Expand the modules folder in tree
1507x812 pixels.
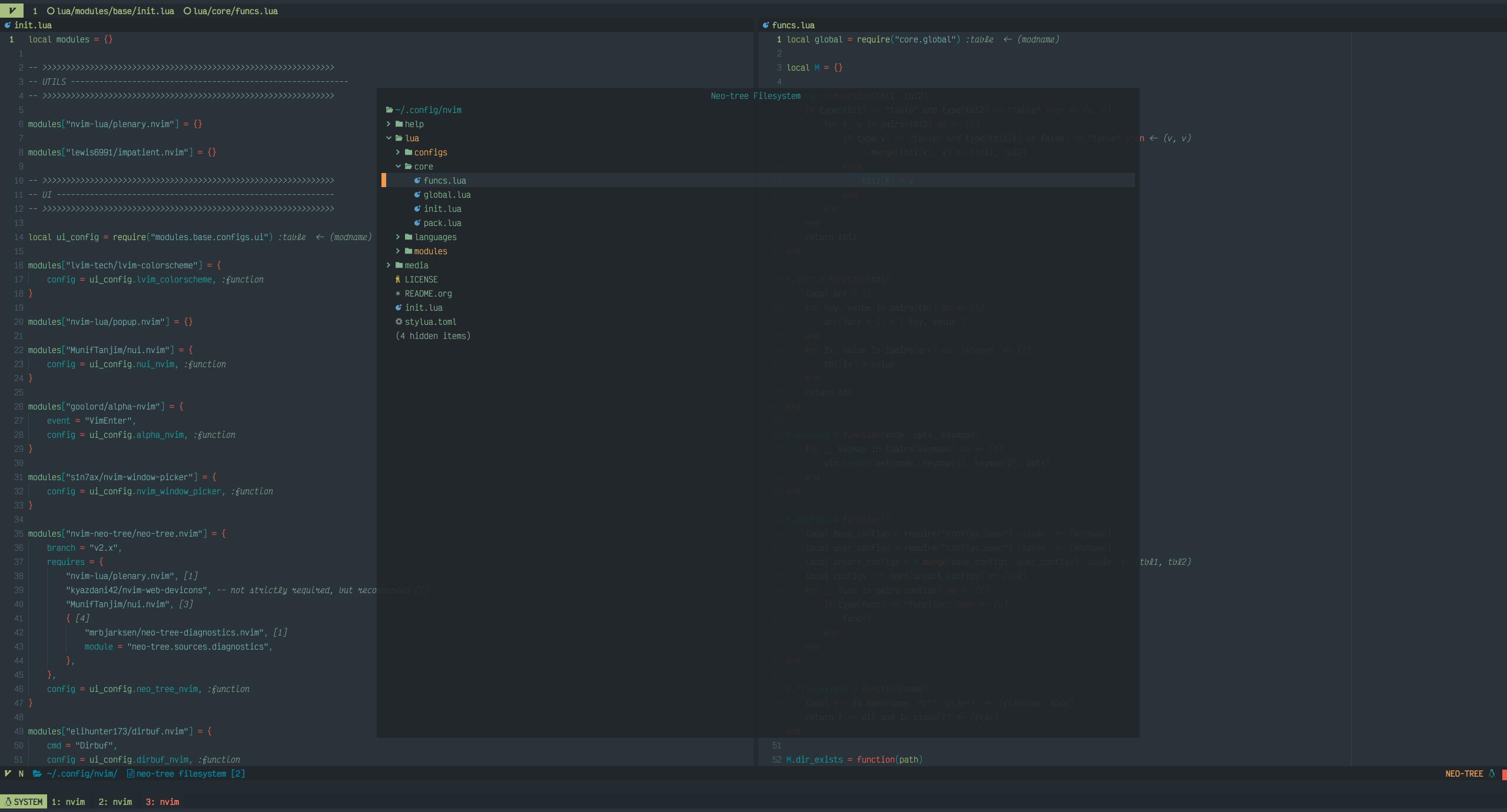(430, 251)
